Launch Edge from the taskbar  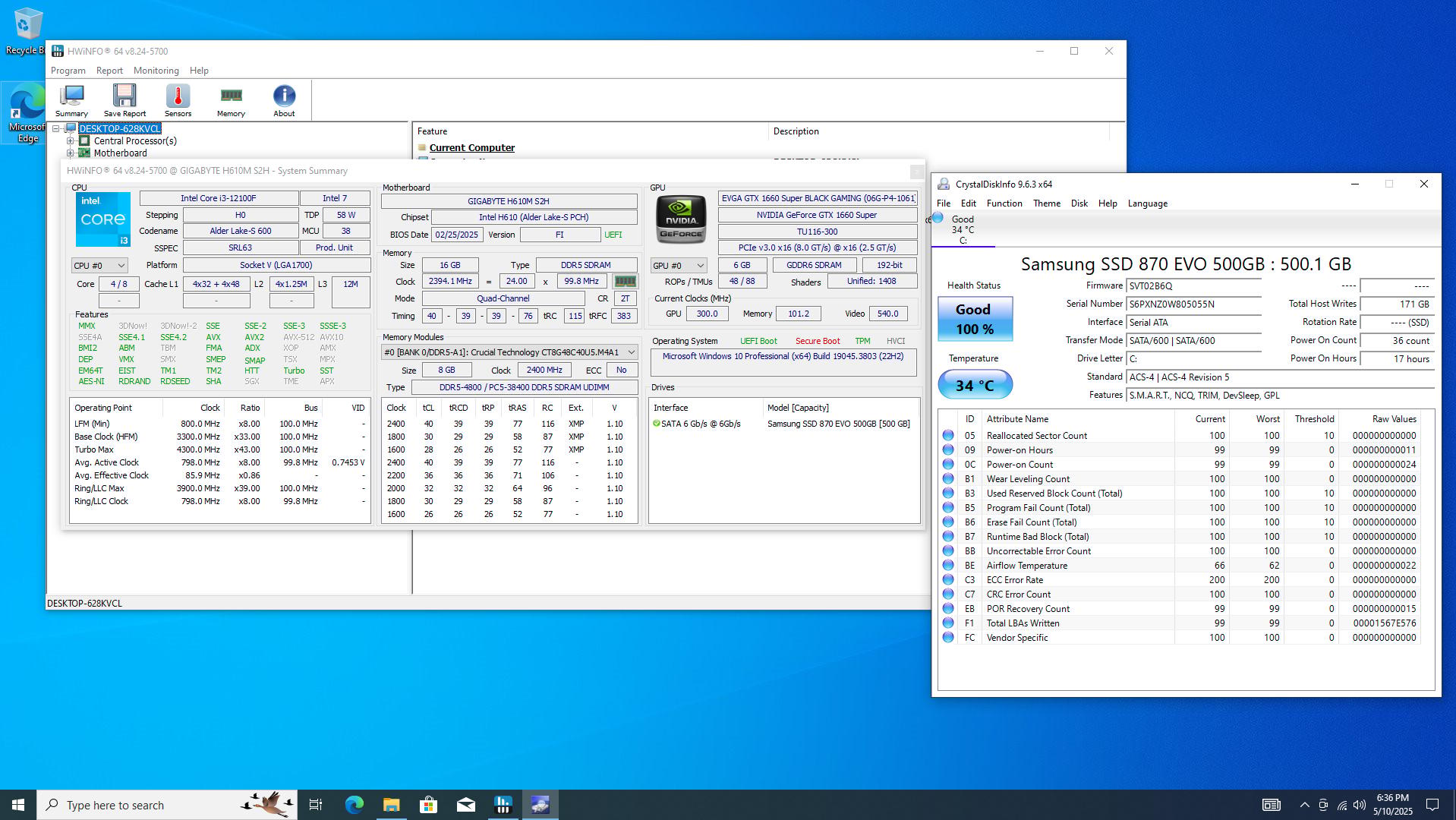pyautogui.click(x=354, y=805)
